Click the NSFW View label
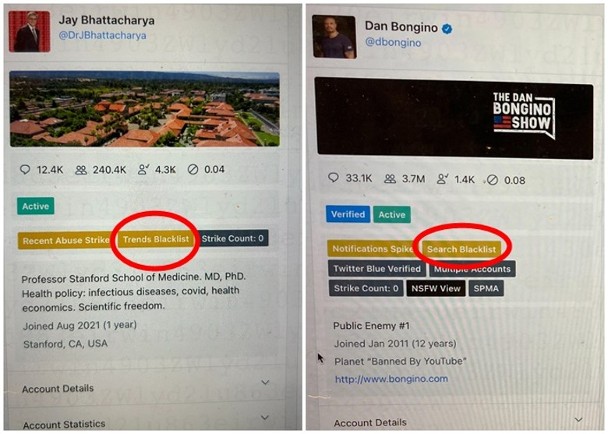 coord(436,289)
